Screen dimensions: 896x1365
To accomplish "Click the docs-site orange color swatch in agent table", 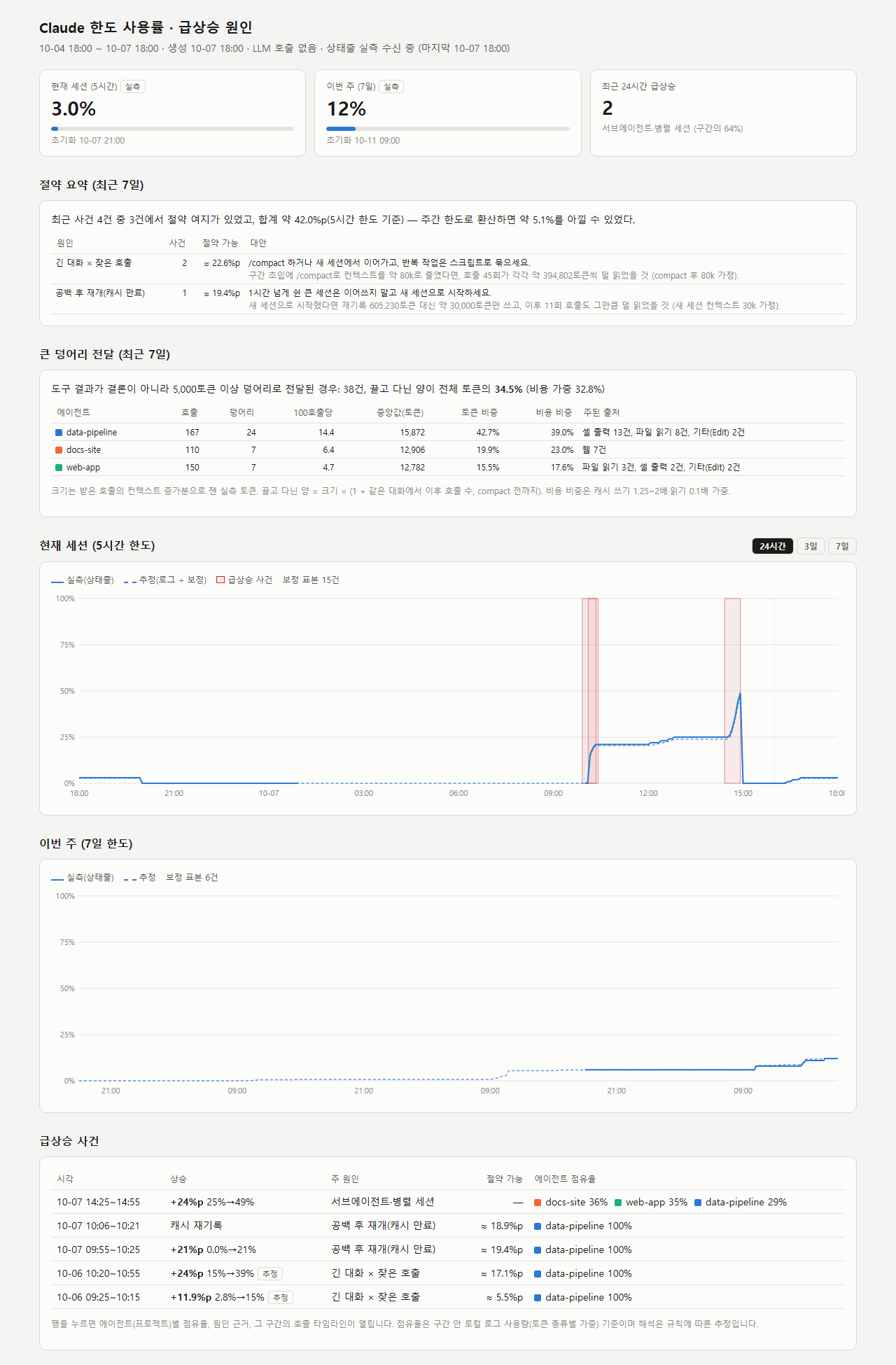I will click(59, 450).
